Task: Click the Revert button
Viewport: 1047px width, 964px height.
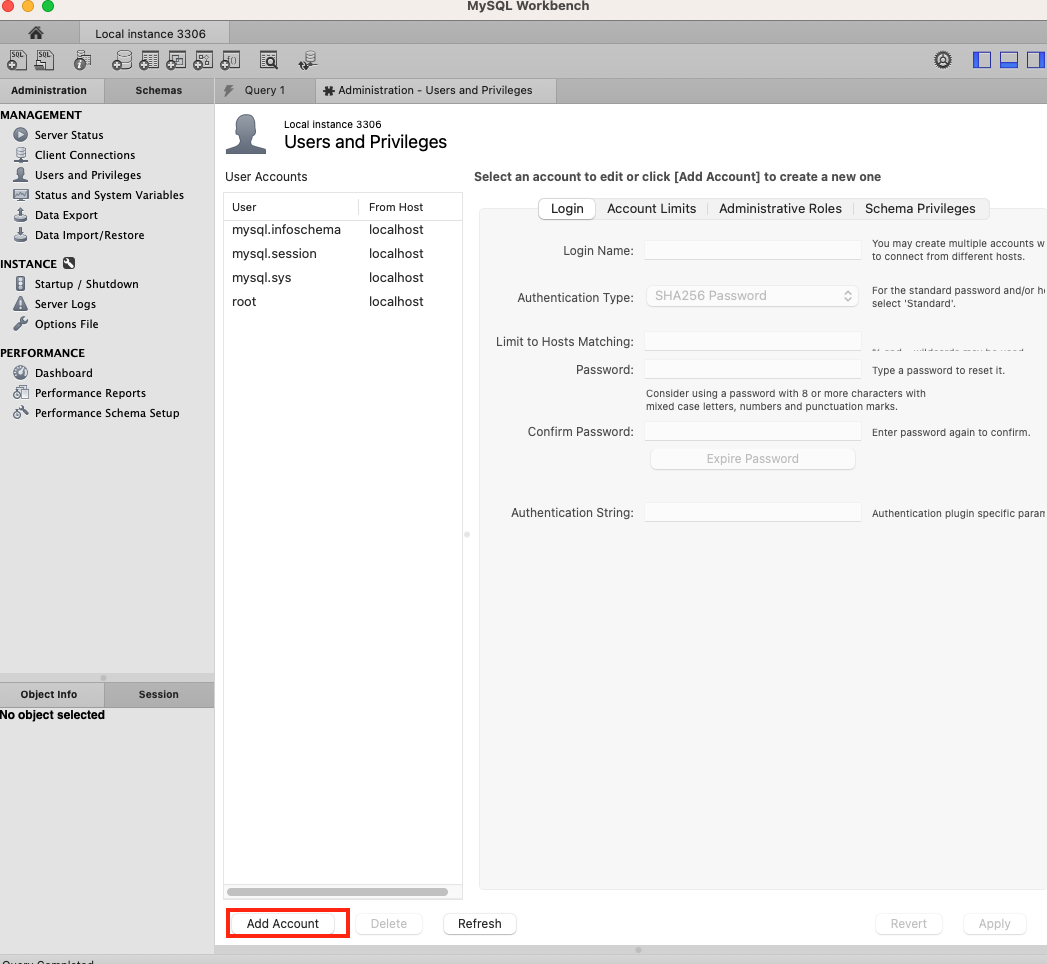Action: coord(909,923)
